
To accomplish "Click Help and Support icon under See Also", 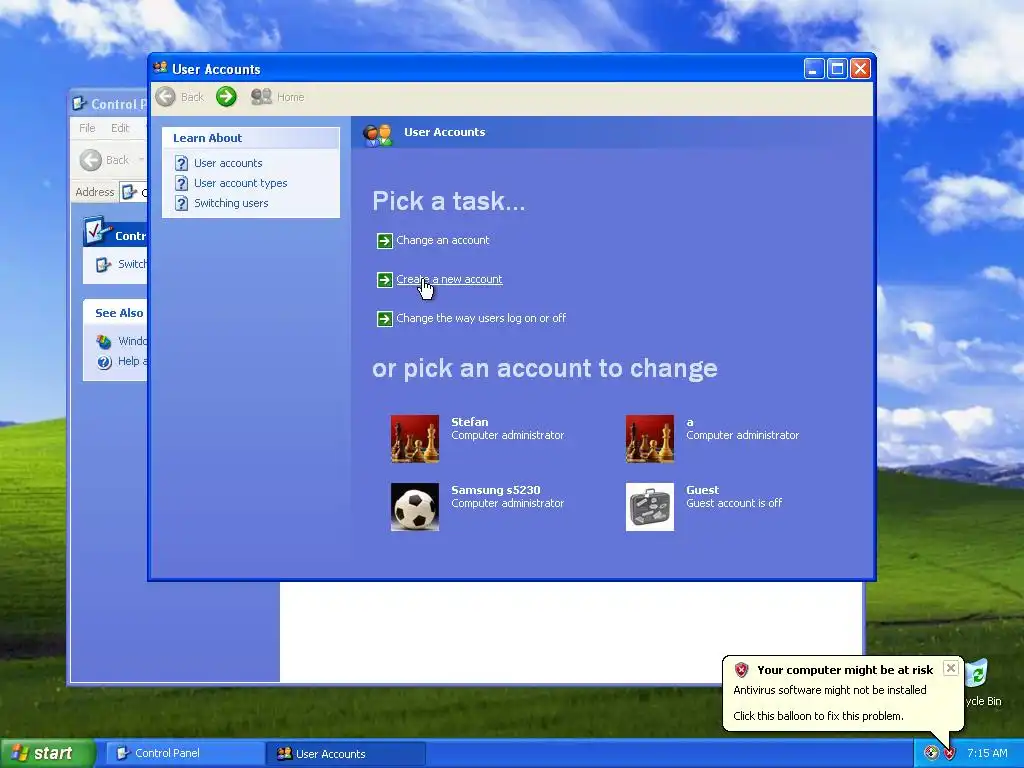I will point(104,362).
